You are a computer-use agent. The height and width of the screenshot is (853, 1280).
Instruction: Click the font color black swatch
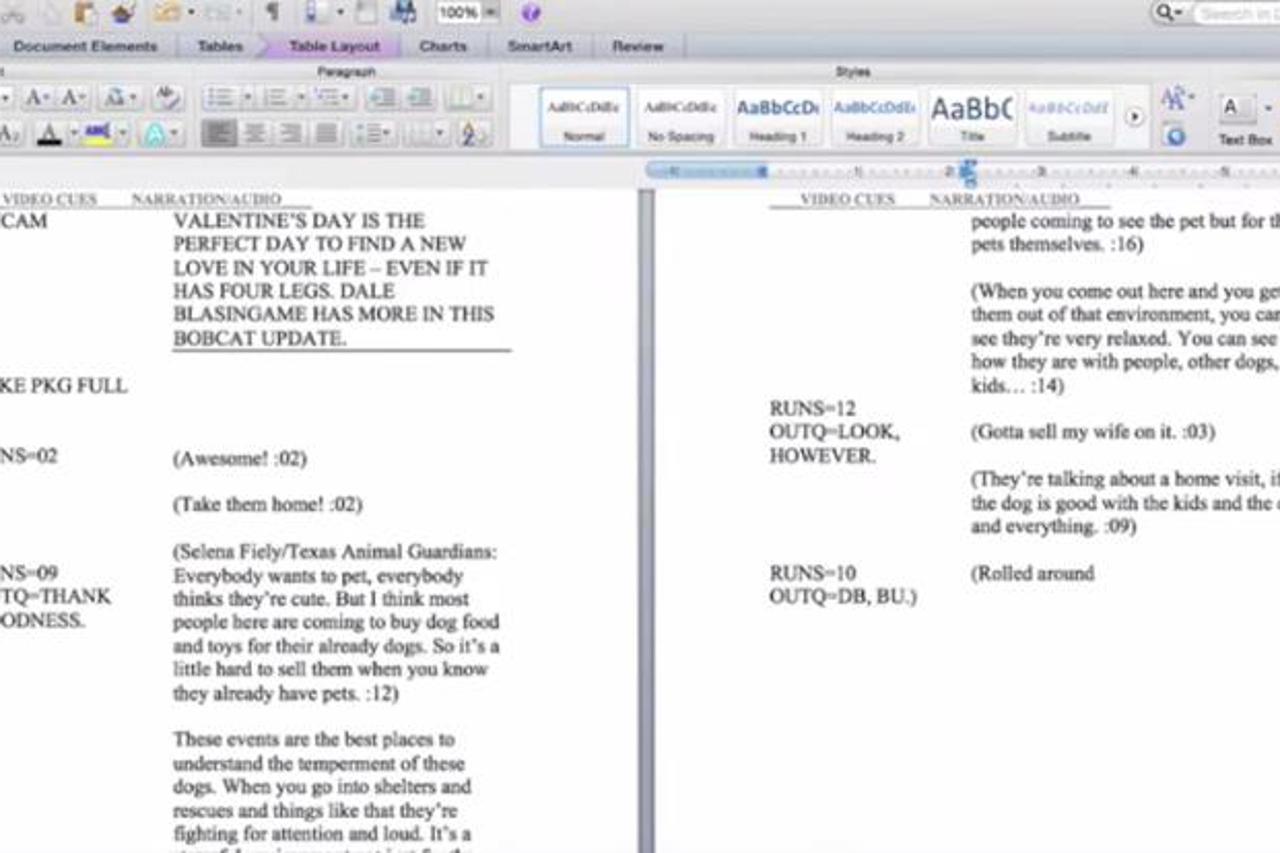click(48, 134)
